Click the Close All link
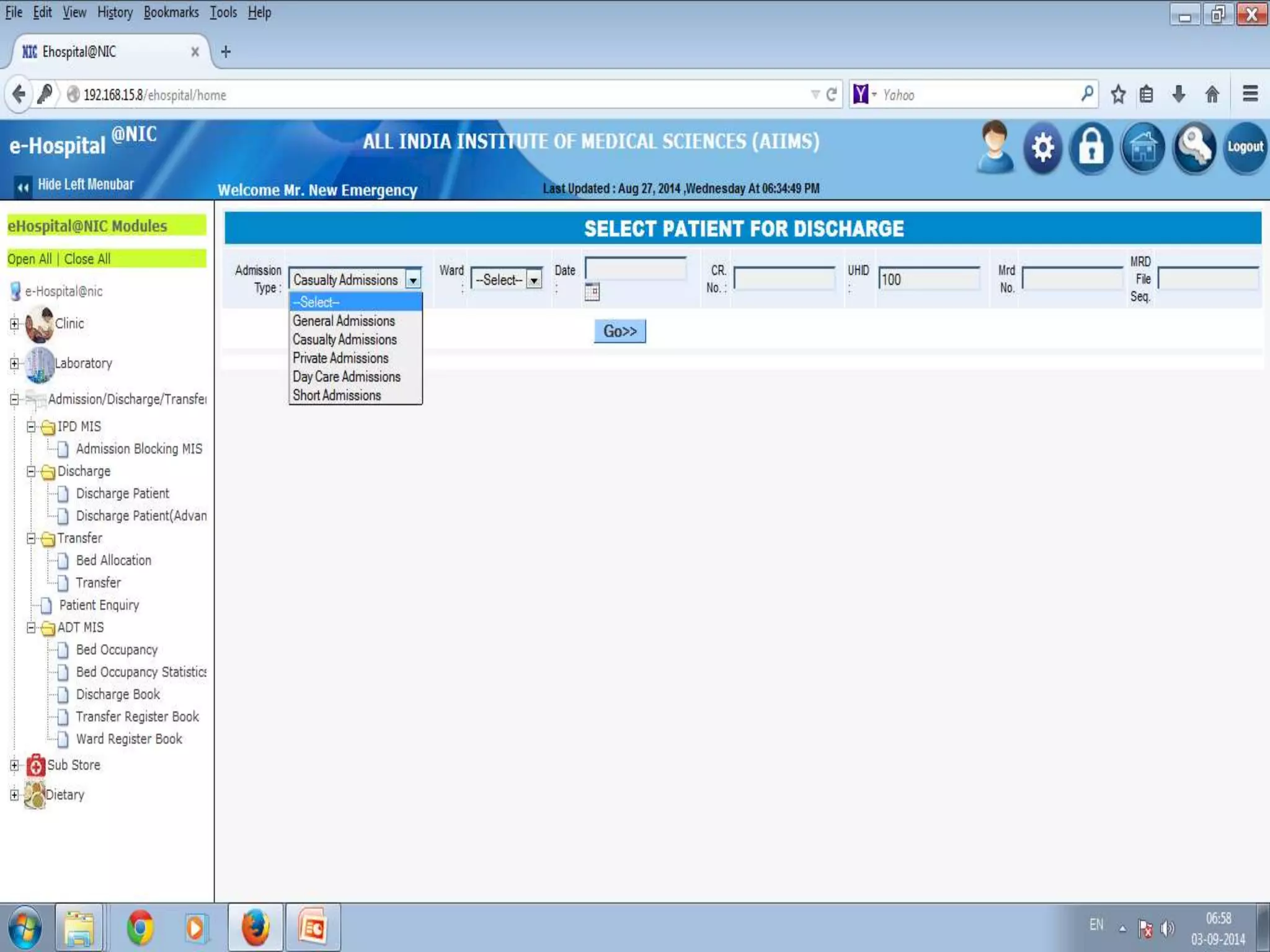The image size is (1270, 952). pos(87,259)
